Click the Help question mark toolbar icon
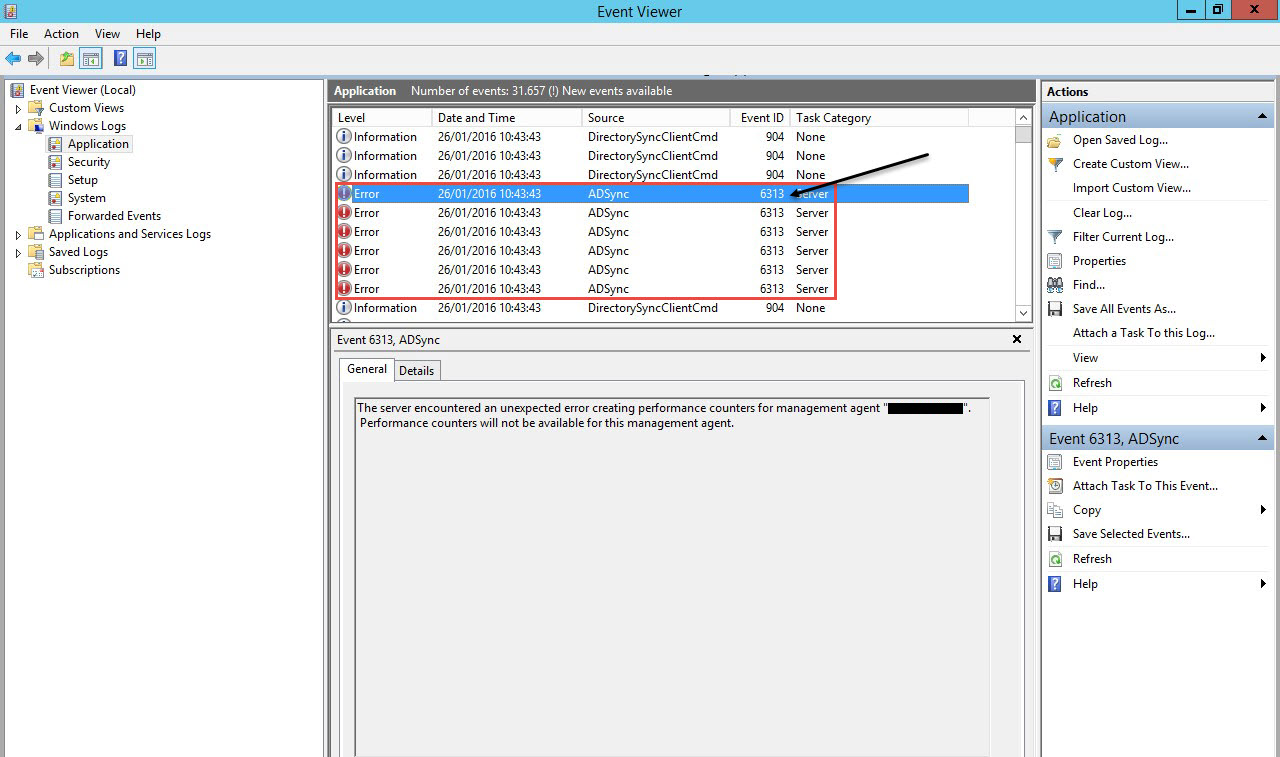The image size is (1280, 757). (x=120, y=58)
